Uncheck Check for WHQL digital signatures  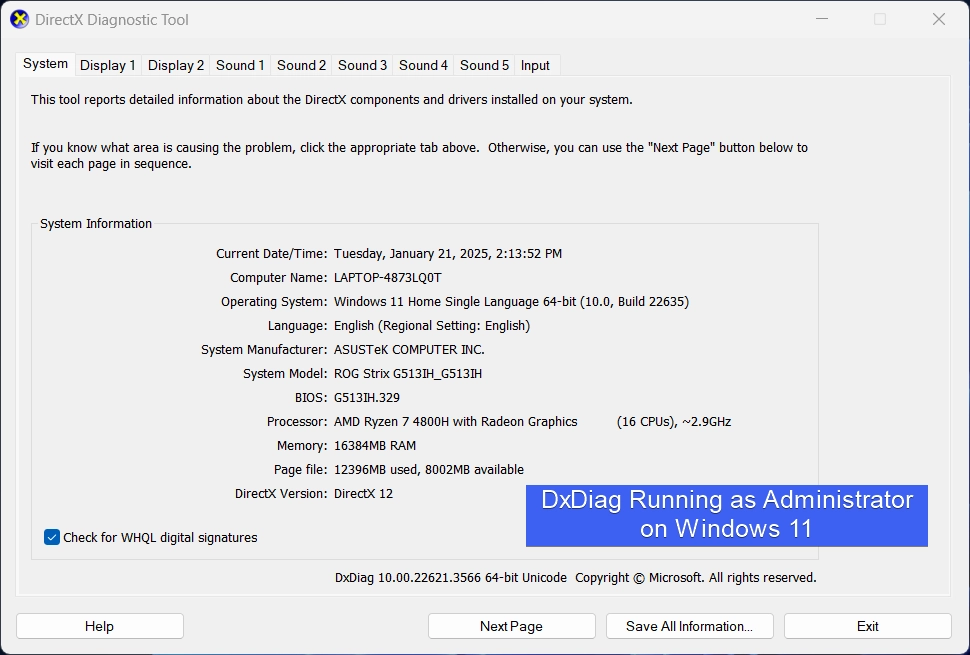(x=52, y=537)
